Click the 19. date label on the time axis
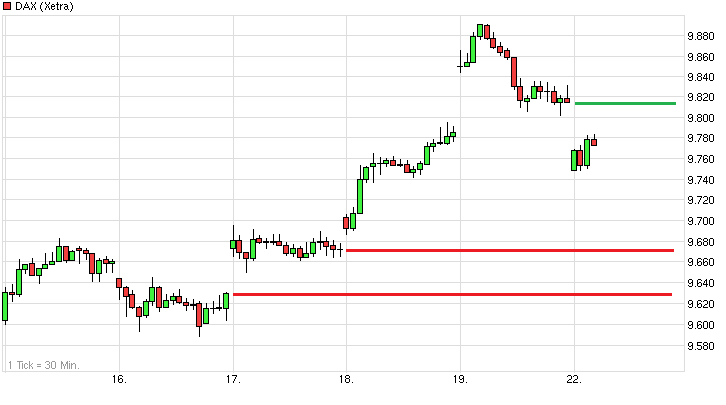The height and width of the screenshot is (405, 726). click(x=459, y=380)
